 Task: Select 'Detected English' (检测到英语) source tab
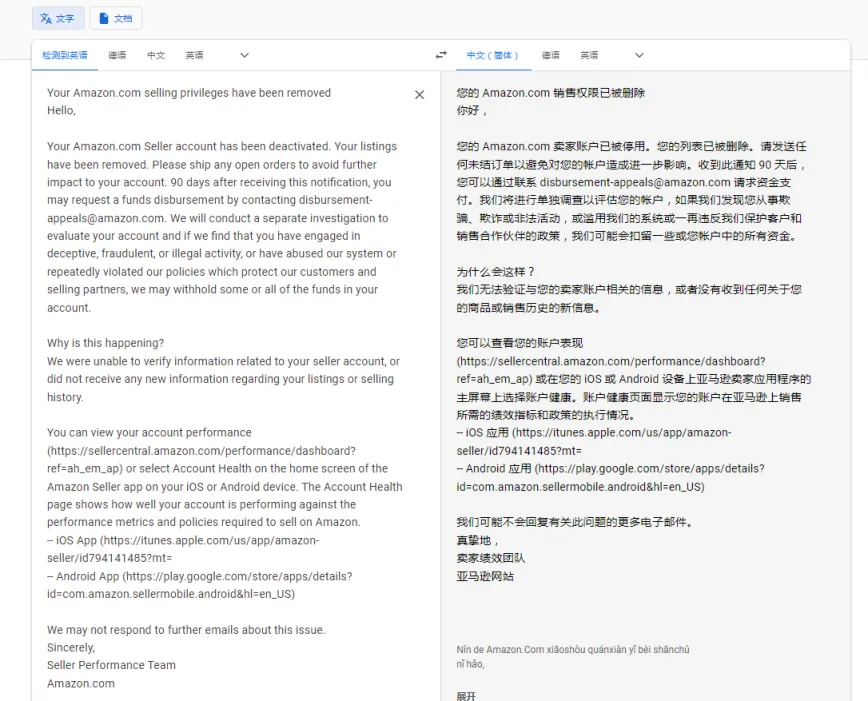click(65, 55)
